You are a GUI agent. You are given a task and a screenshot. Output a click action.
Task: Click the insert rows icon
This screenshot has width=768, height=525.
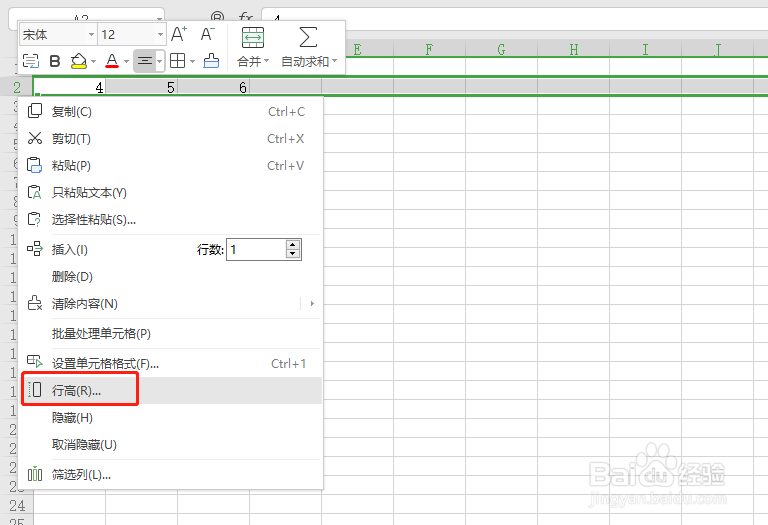(x=35, y=249)
